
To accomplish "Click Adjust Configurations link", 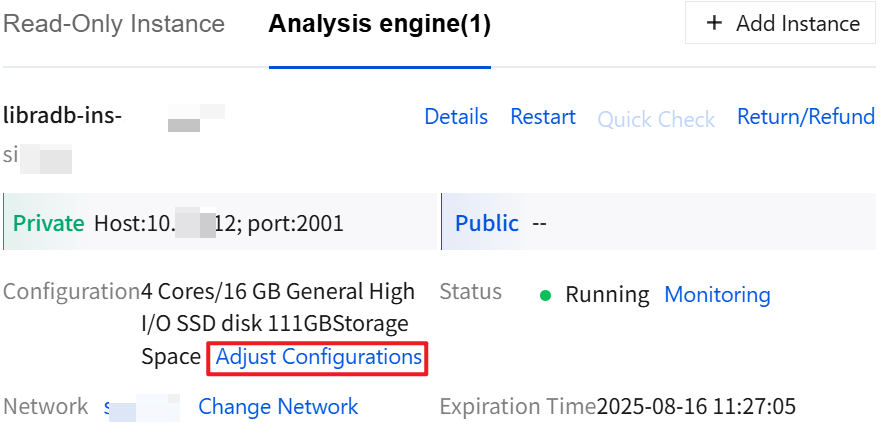I will [319, 357].
